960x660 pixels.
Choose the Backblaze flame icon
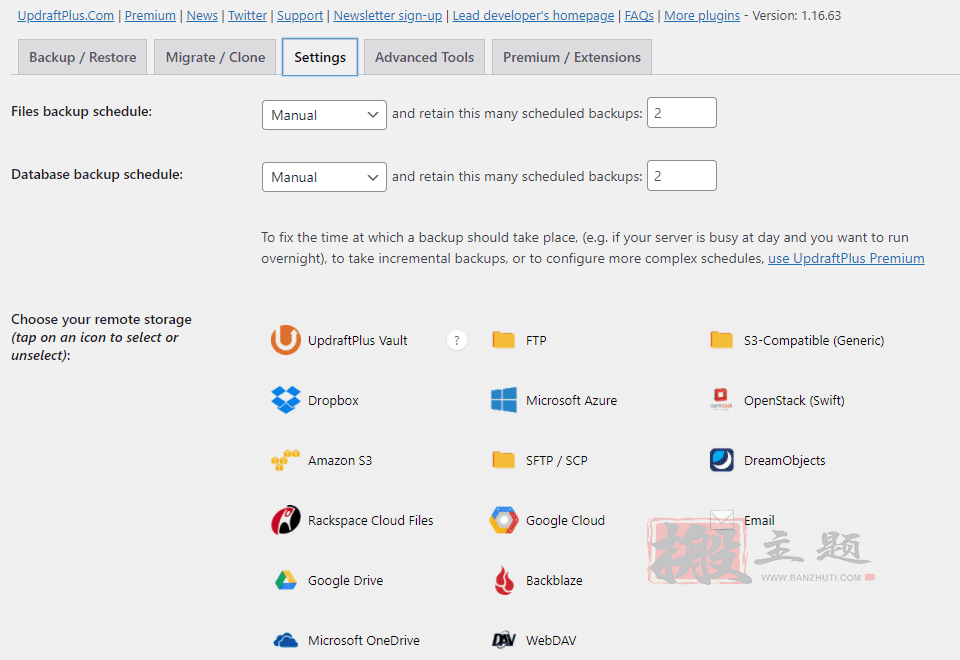(504, 580)
